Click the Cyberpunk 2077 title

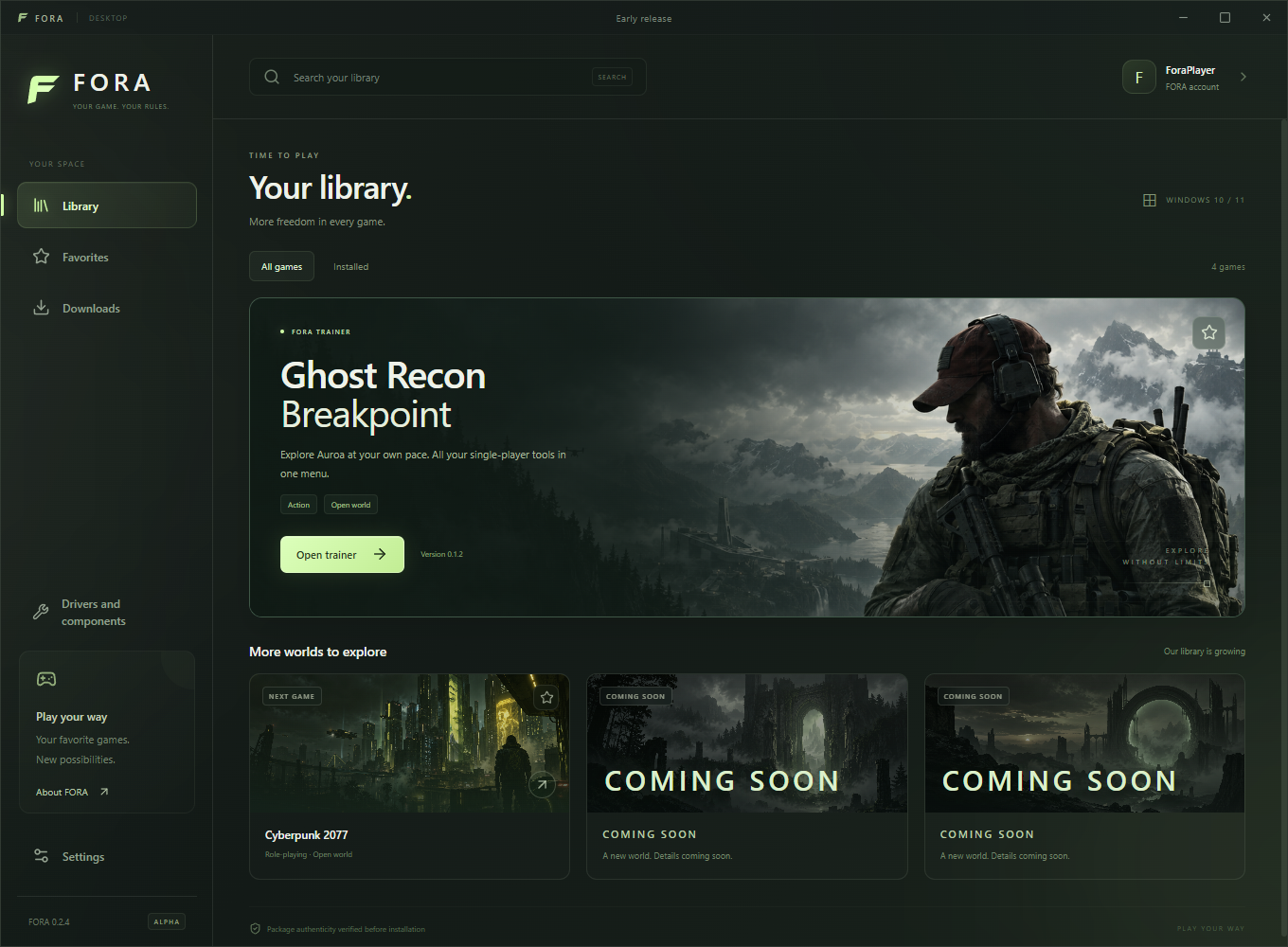tap(306, 834)
